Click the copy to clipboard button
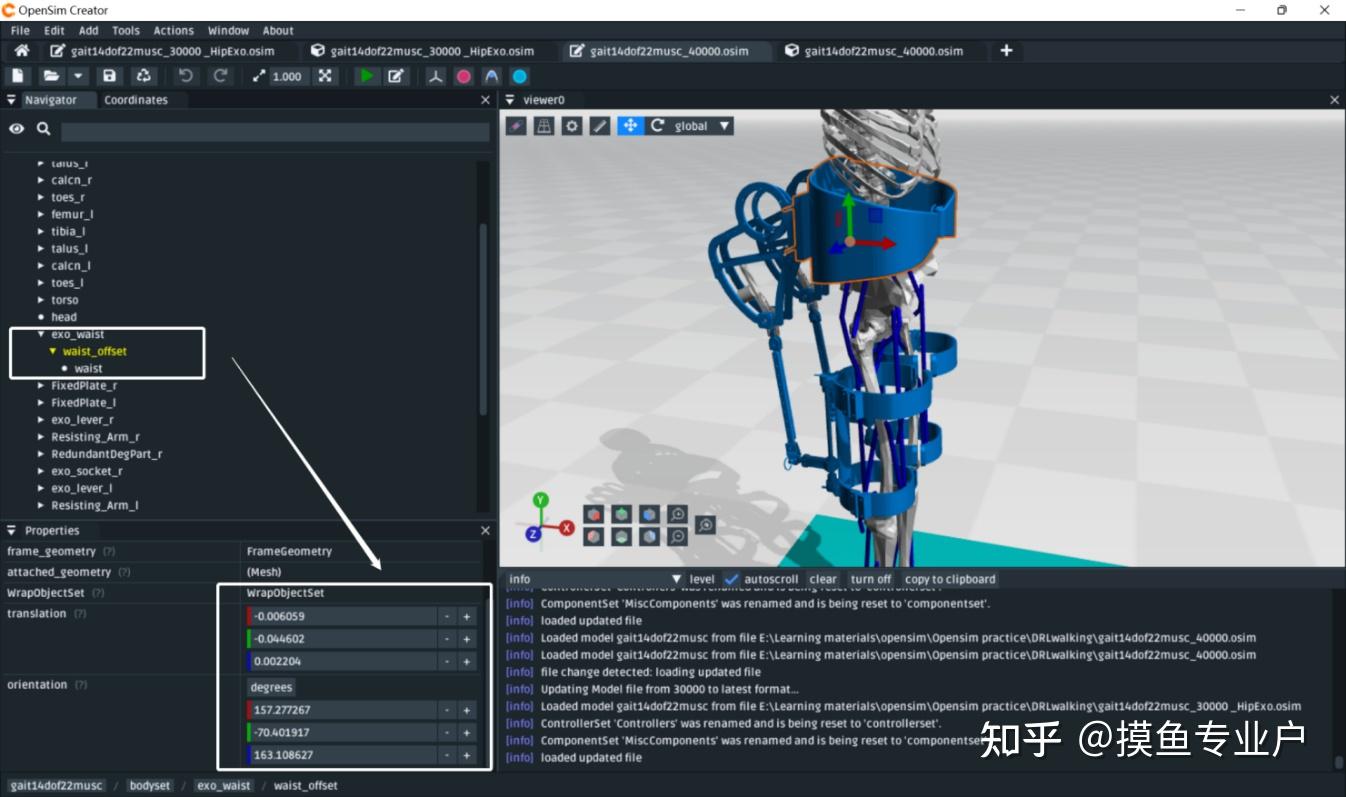The height and width of the screenshot is (797, 1346). coord(950,579)
